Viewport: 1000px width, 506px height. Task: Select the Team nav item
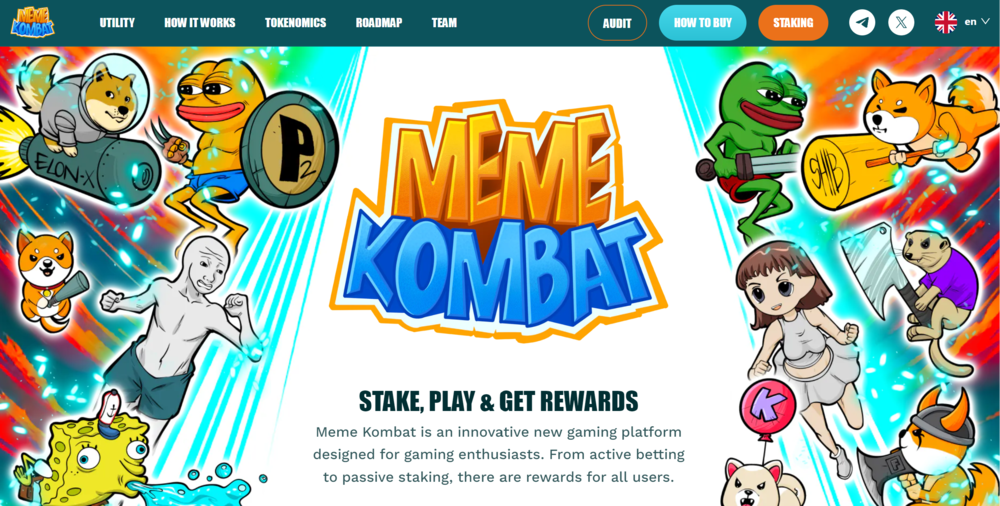click(444, 23)
